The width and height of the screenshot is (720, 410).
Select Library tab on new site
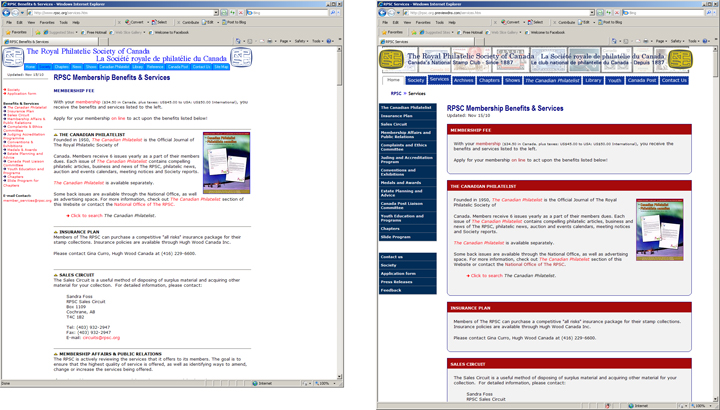(593, 80)
